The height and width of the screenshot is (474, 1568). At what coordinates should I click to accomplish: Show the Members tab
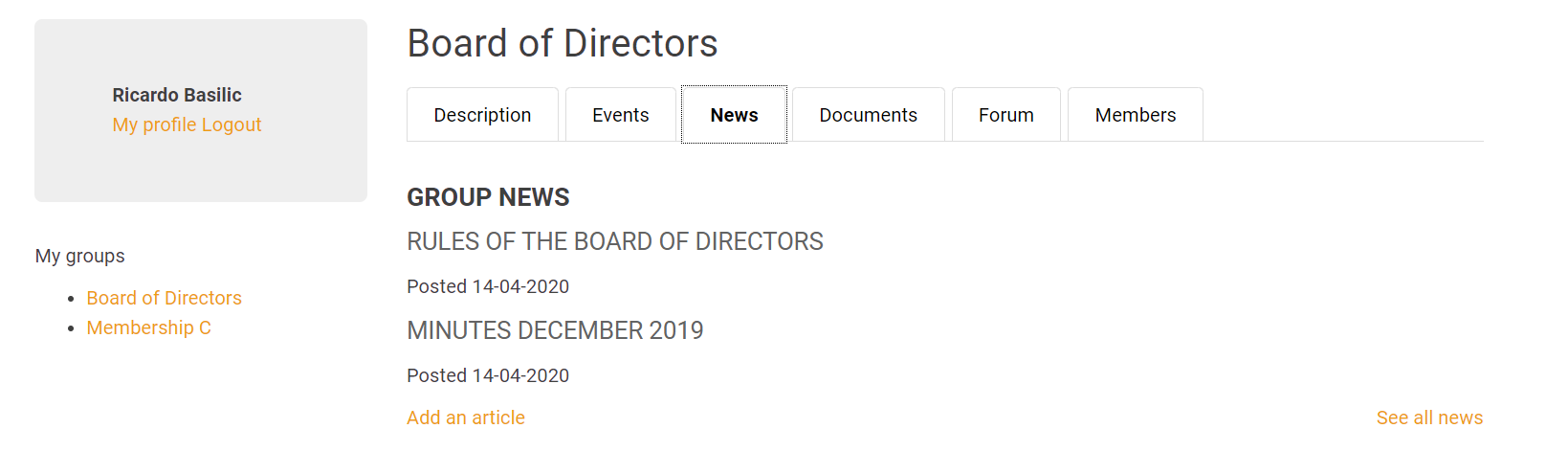1135,115
